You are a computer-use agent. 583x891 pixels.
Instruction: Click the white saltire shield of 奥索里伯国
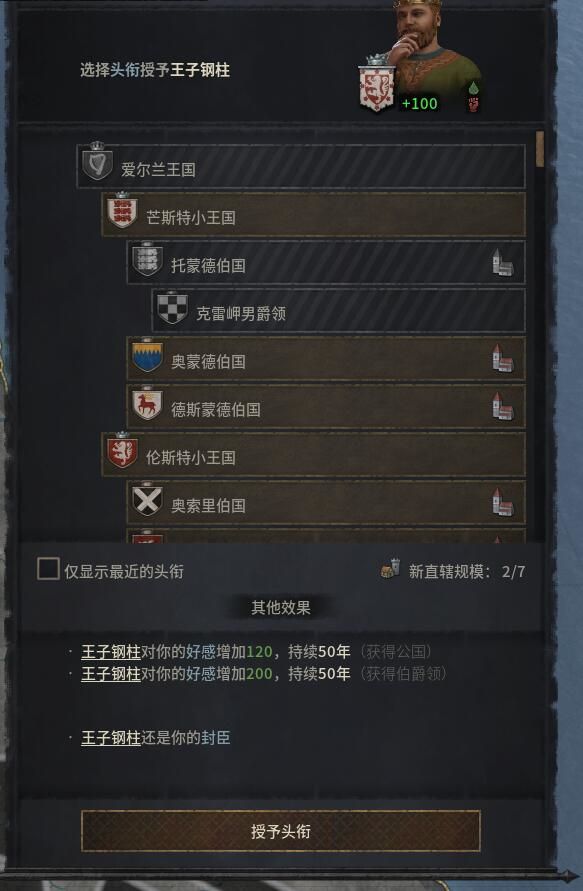click(x=147, y=500)
